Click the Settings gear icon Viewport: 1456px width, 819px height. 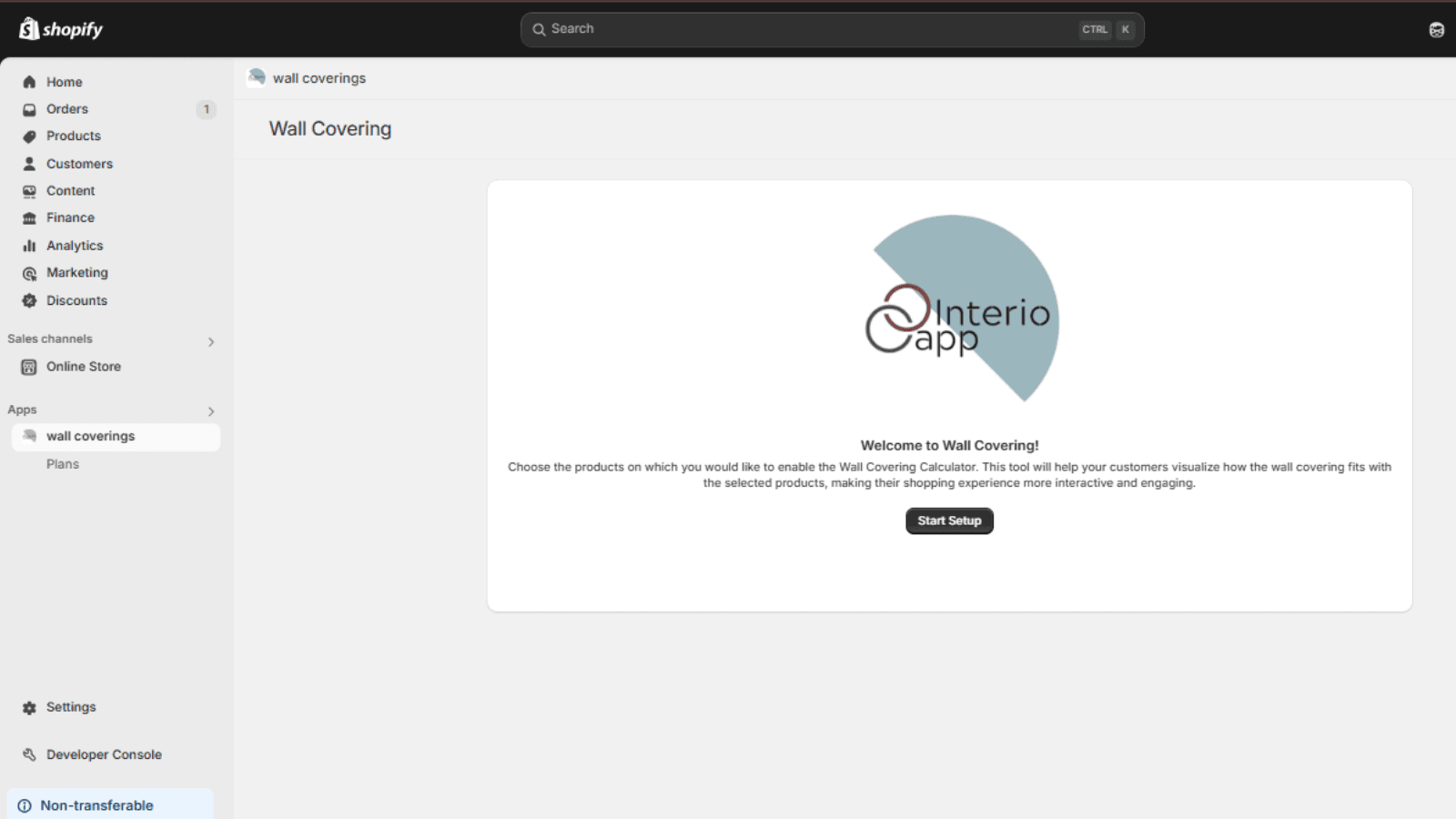[x=29, y=708]
